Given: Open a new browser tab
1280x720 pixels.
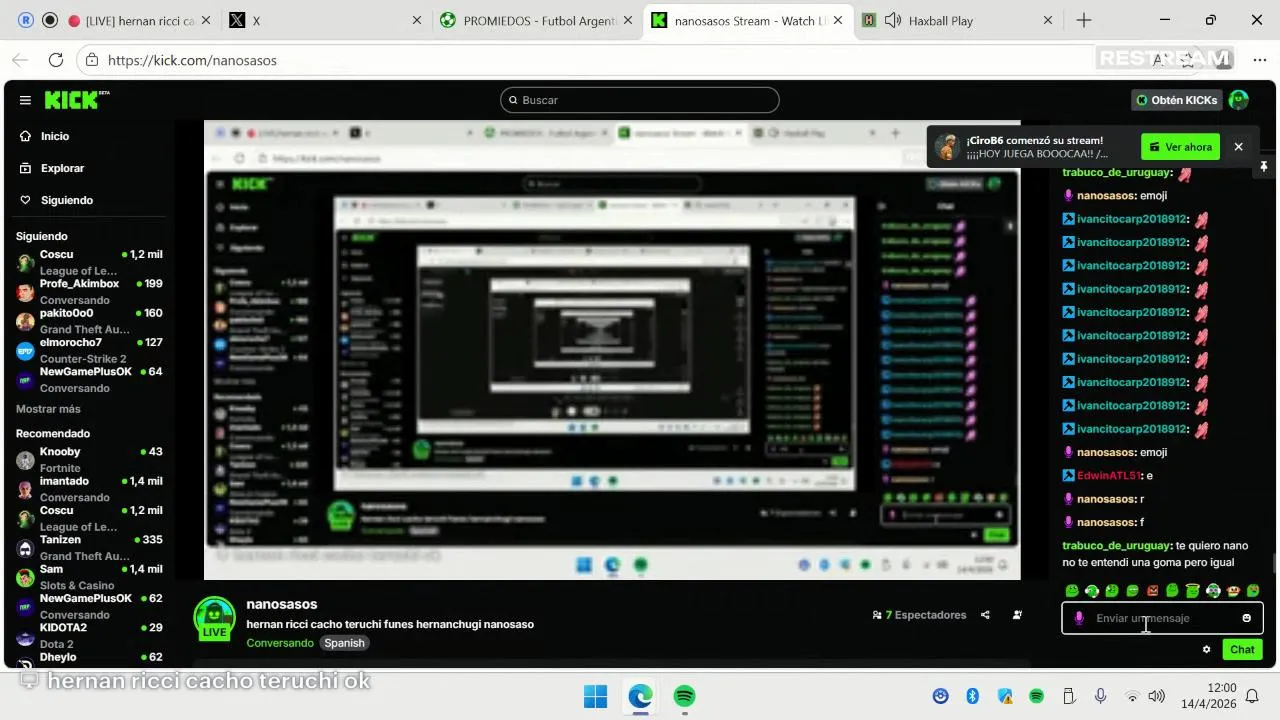Looking at the screenshot, I should (x=1084, y=21).
